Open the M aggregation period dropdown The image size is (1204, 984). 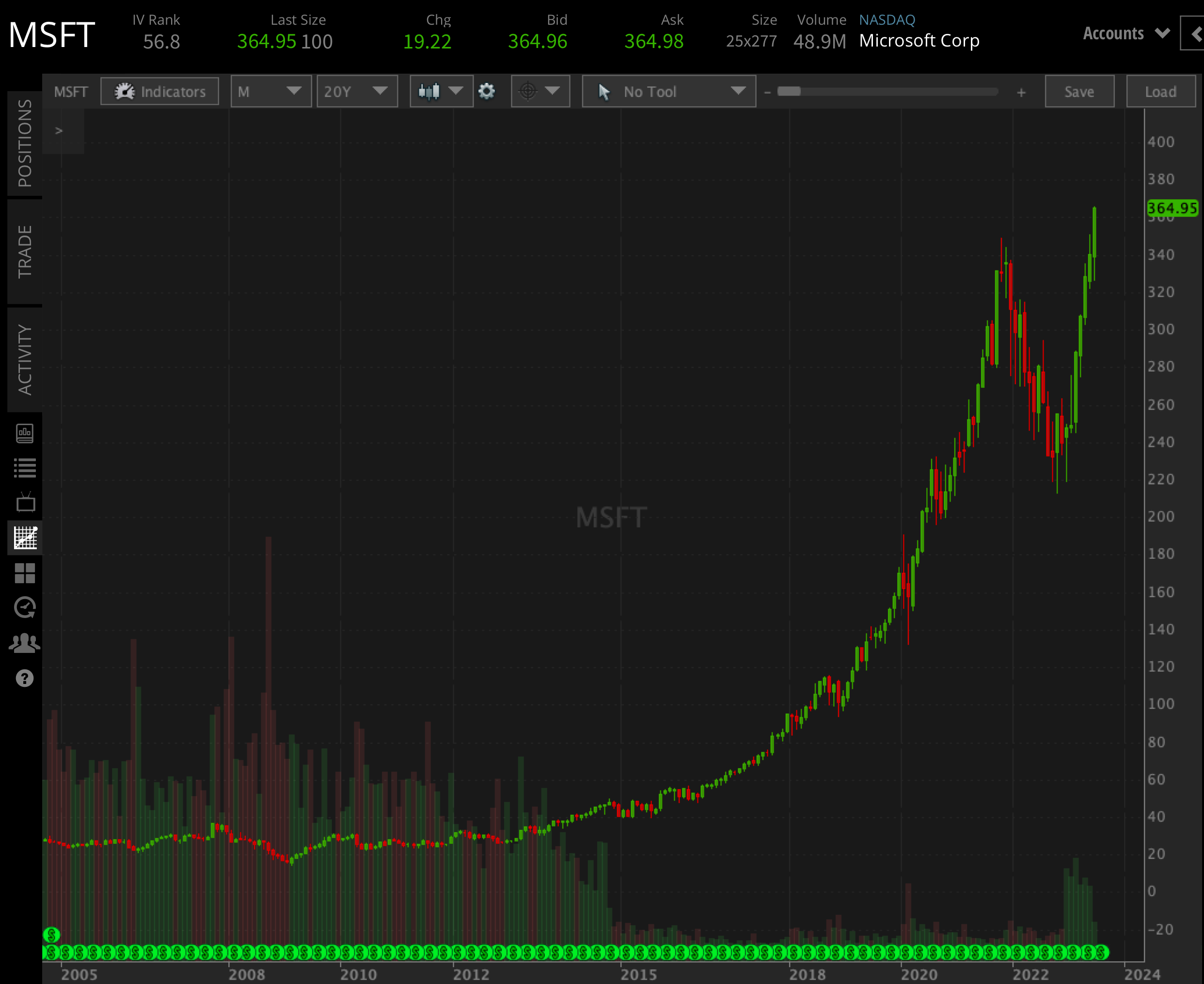pos(270,91)
